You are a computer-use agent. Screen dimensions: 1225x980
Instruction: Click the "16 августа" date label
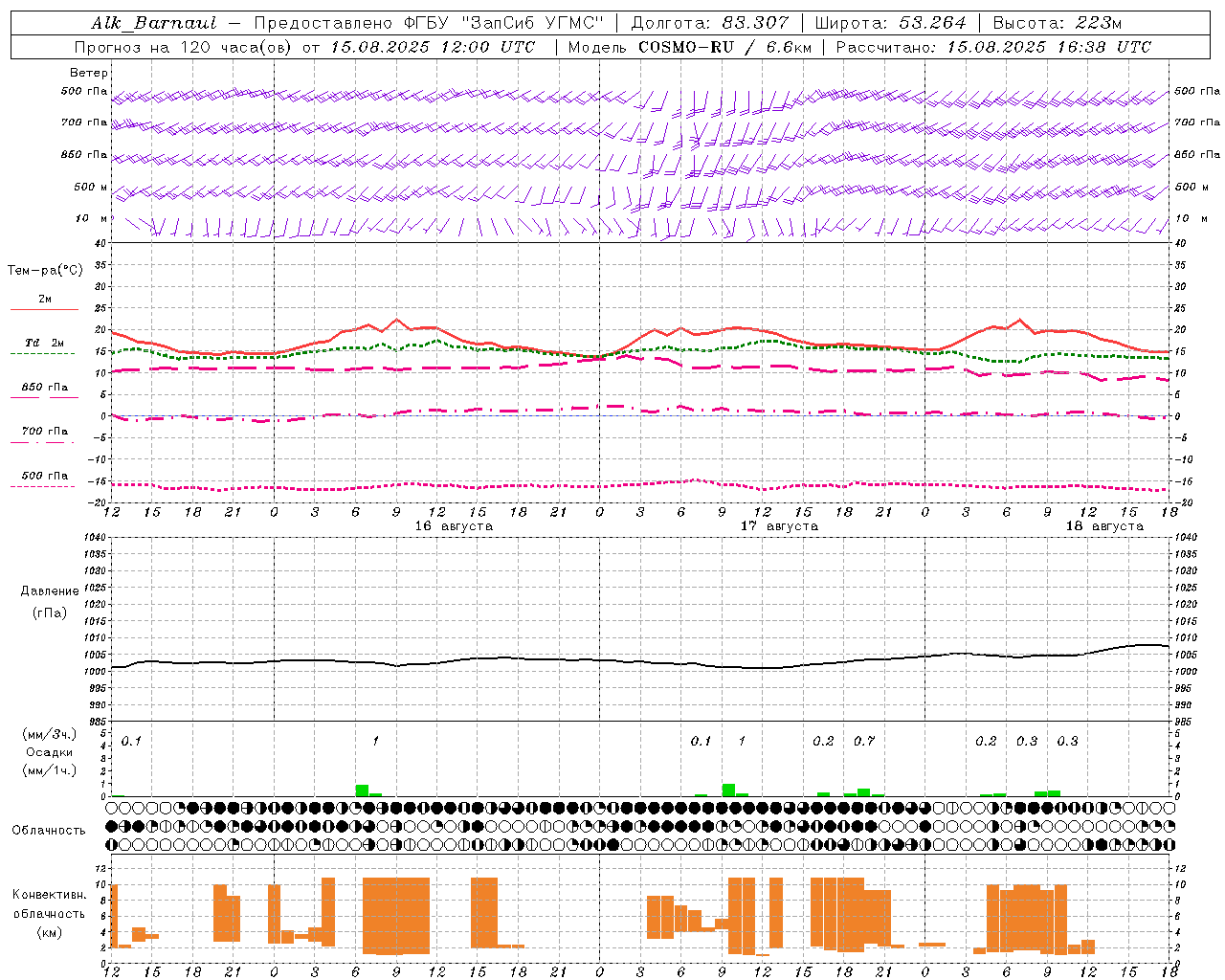pyautogui.click(x=454, y=526)
